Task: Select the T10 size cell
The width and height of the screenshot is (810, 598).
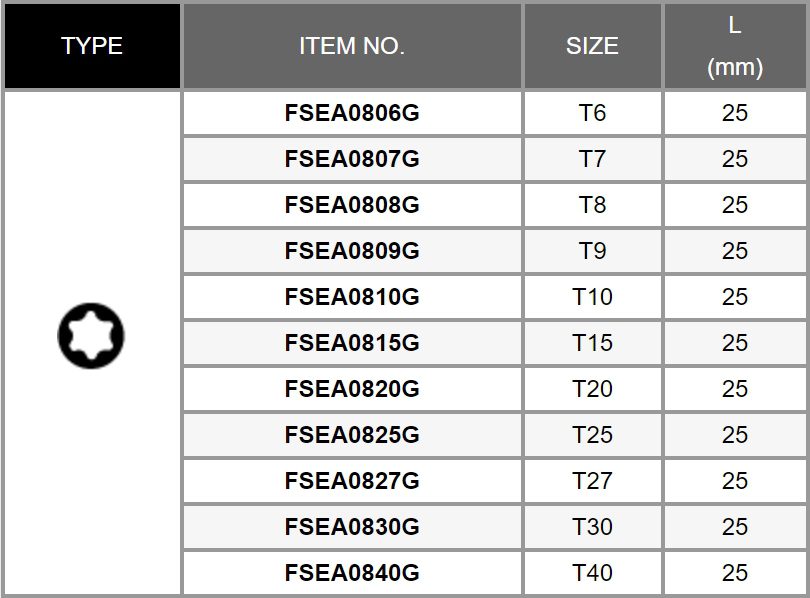Action: tap(592, 297)
